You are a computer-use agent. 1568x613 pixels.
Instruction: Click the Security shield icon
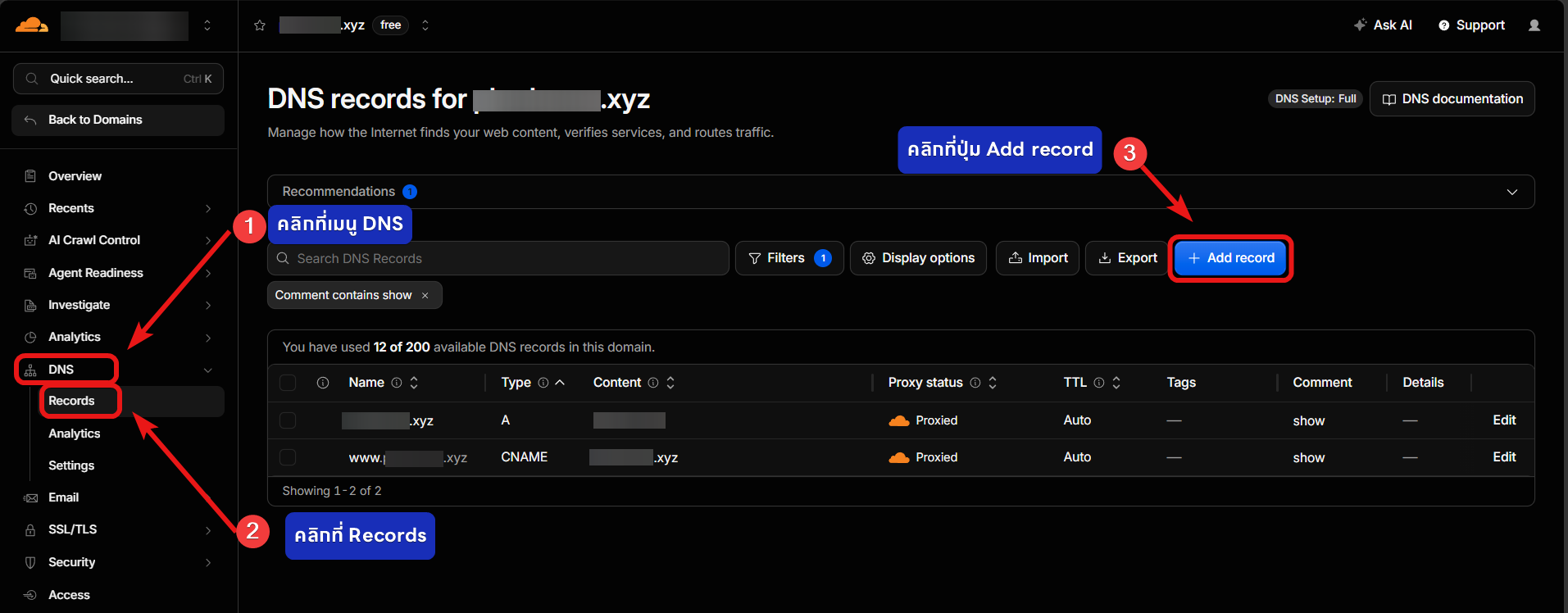point(30,562)
